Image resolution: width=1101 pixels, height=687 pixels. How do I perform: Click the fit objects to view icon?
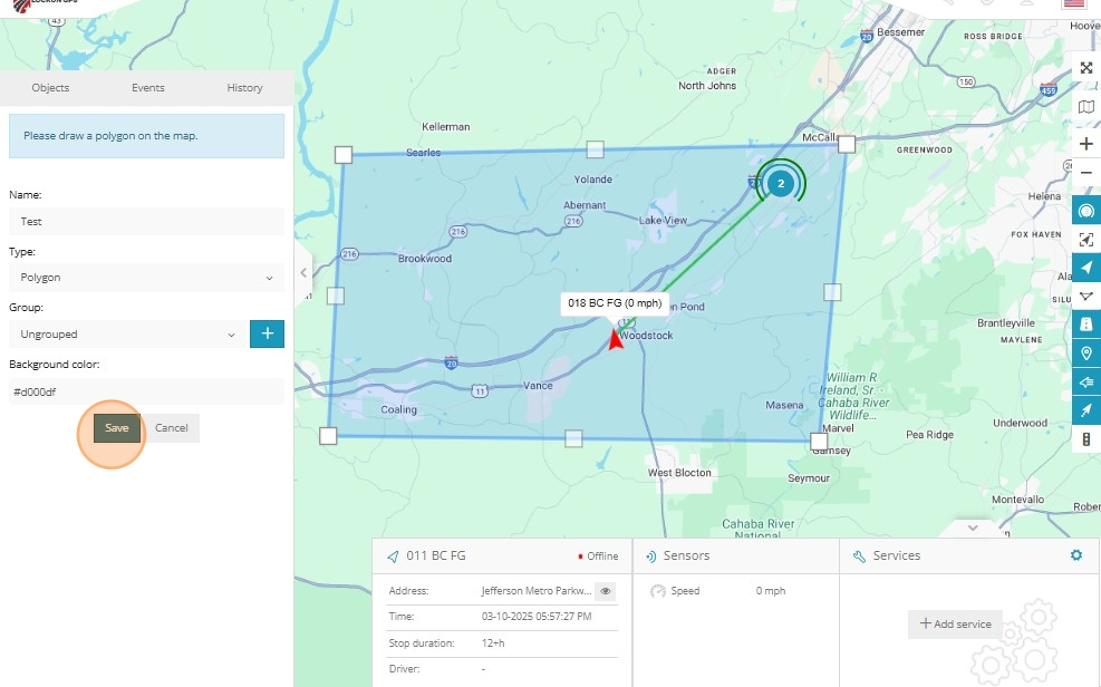[1086, 240]
